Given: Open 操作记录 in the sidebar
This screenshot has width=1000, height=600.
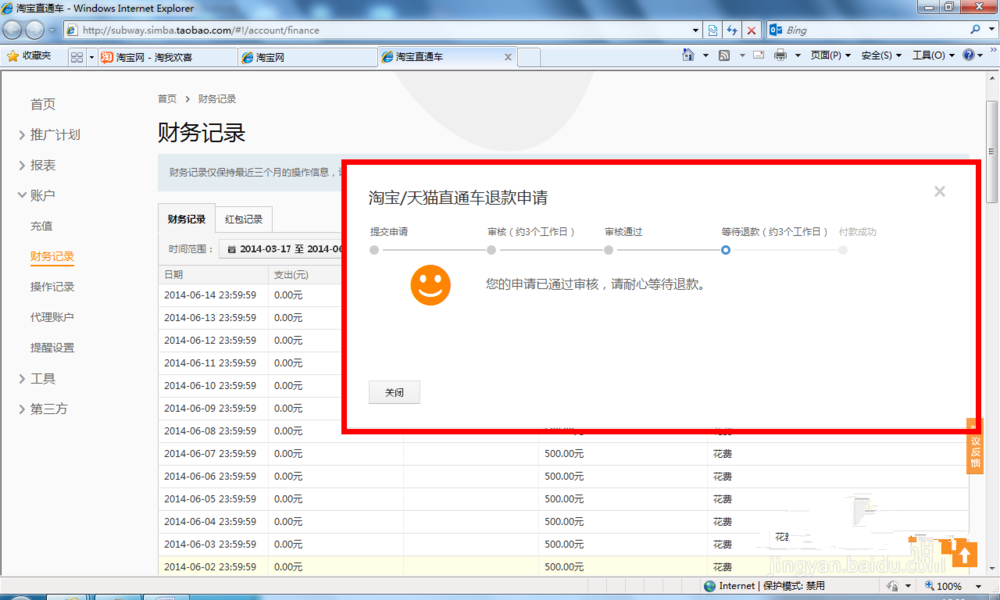Looking at the screenshot, I should [52, 287].
